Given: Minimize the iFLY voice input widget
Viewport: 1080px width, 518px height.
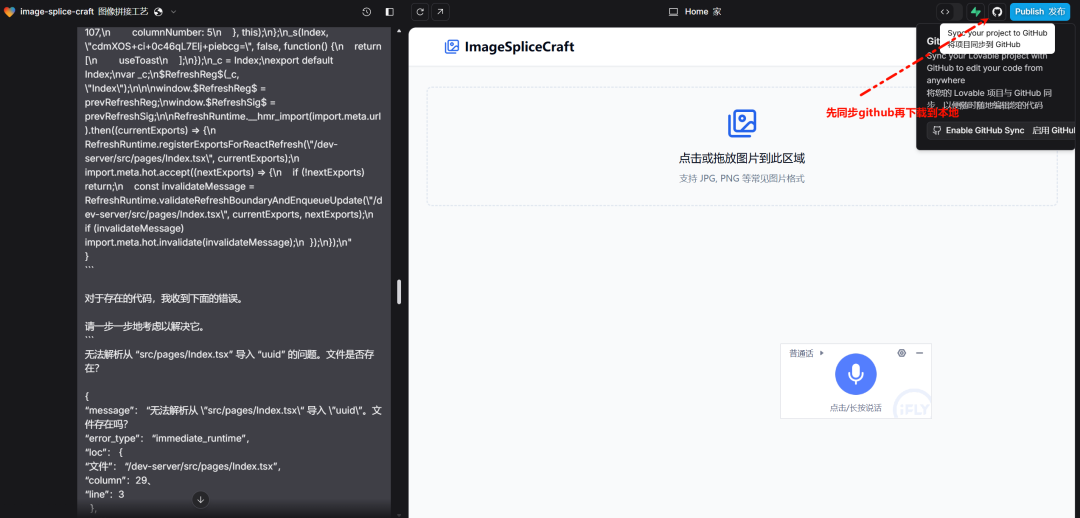Looking at the screenshot, I should (x=920, y=353).
